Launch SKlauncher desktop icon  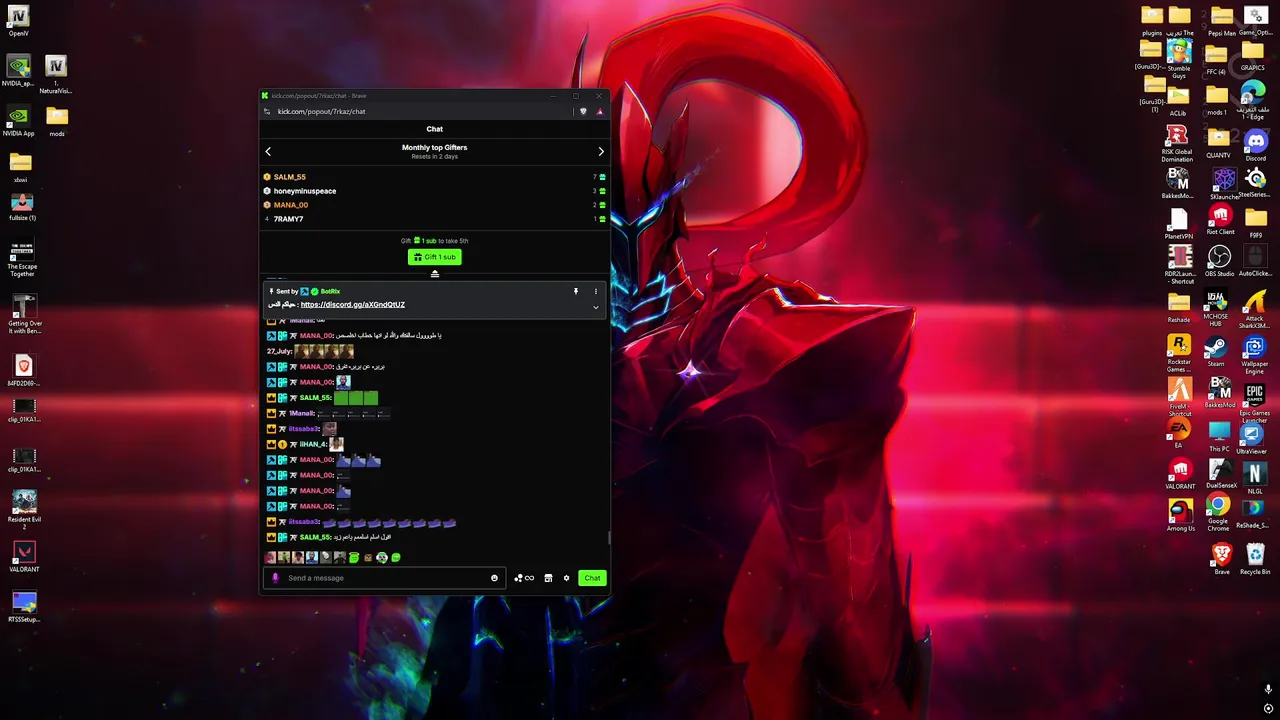tap(1225, 185)
